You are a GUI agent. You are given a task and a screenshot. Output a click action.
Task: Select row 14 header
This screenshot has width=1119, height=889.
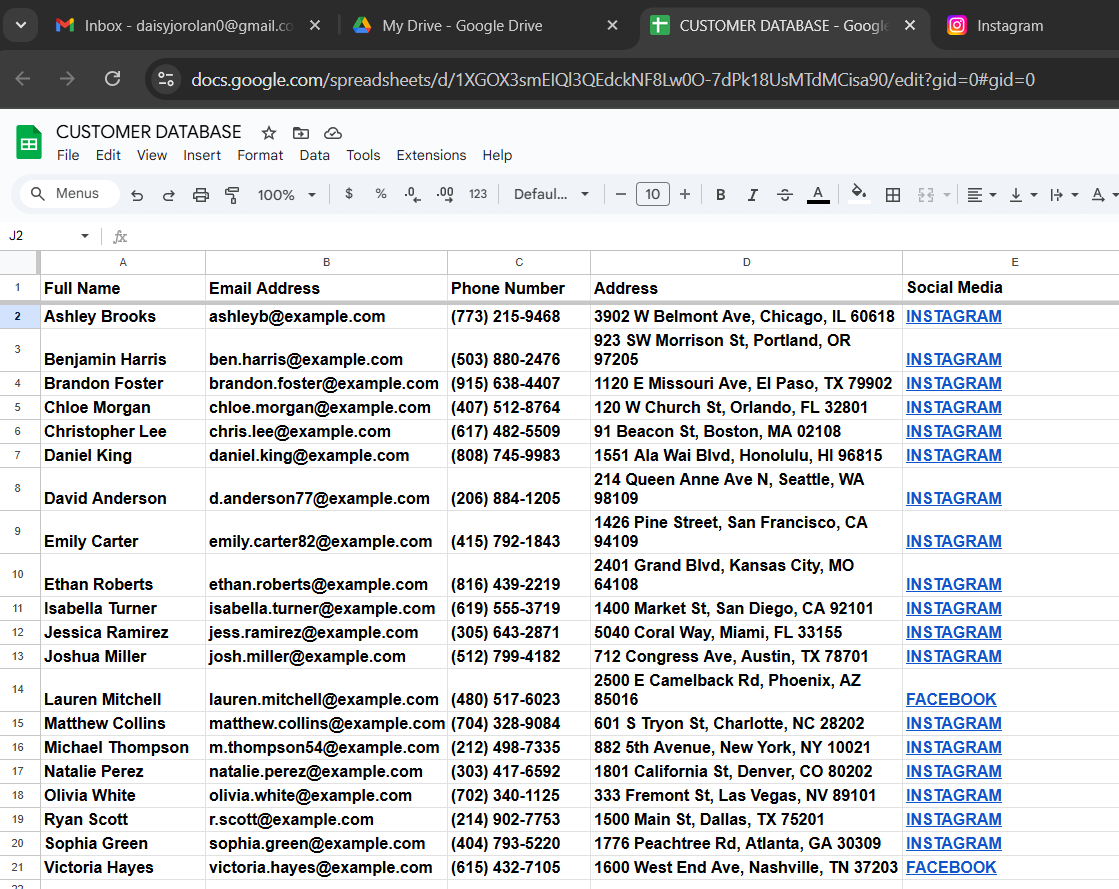(x=18, y=689)
